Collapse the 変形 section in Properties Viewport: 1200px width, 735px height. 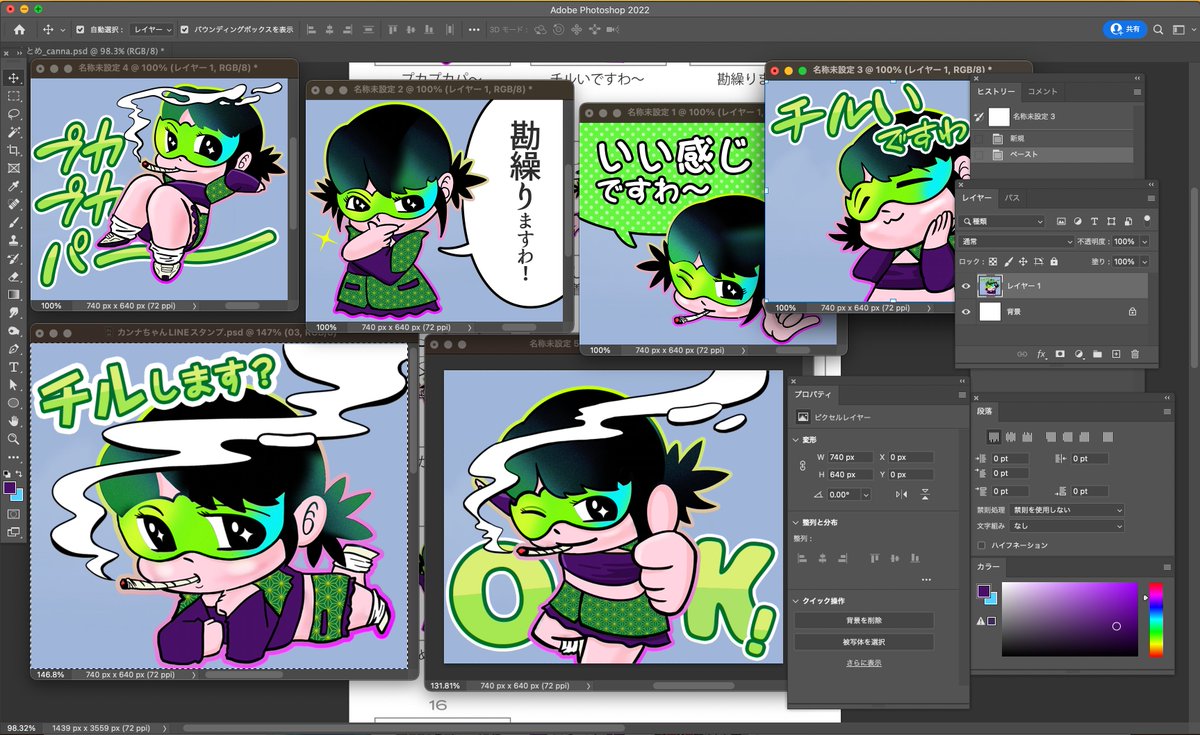click(796, 440)
